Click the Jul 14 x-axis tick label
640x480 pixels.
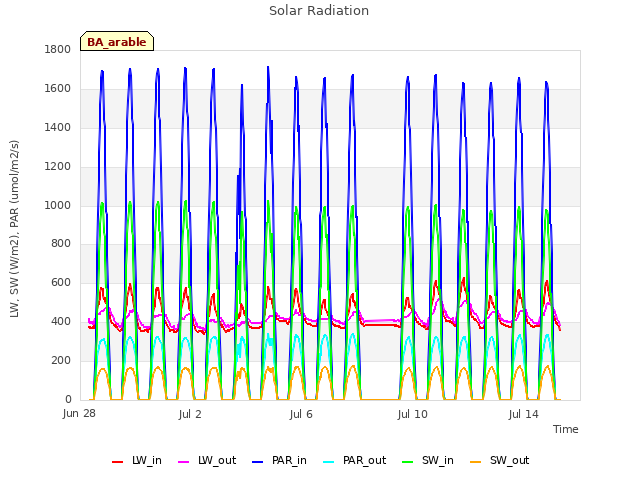[x=524, y=414]
